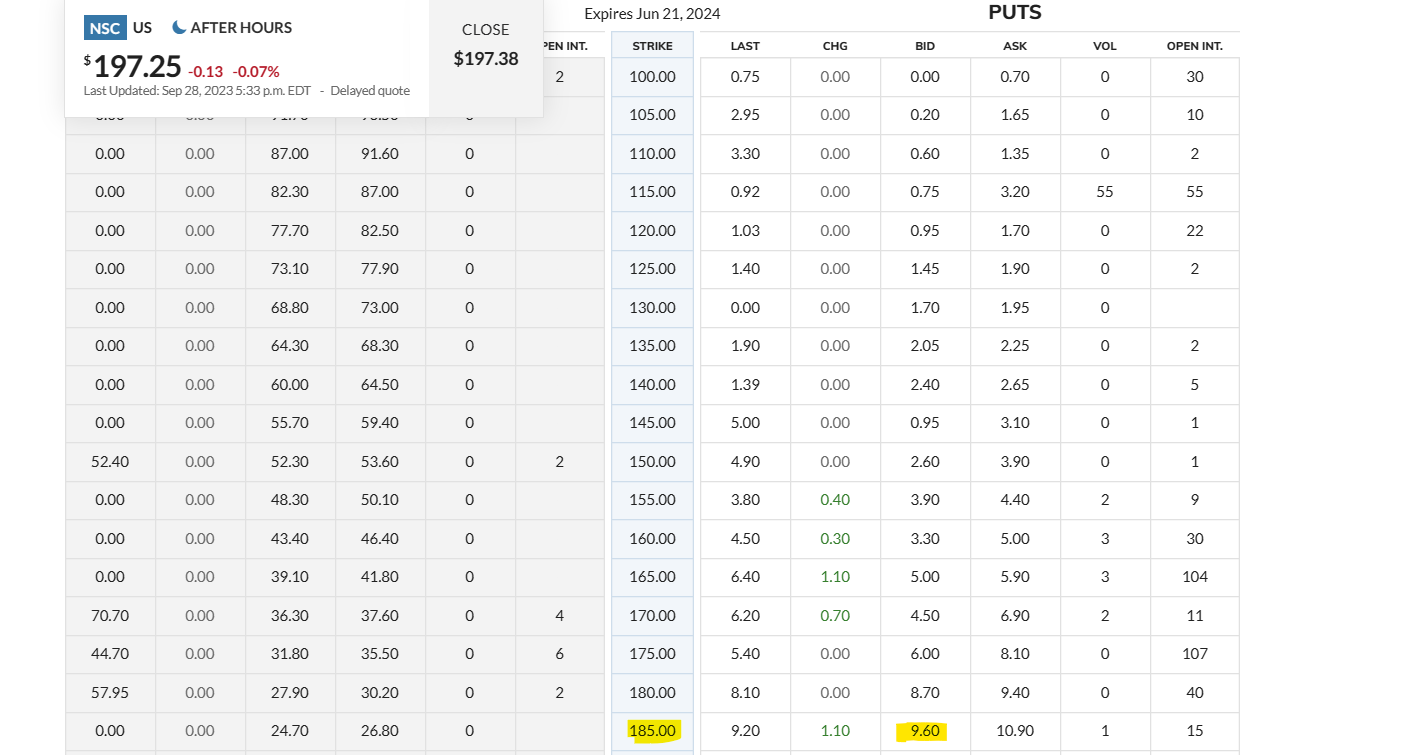
Task: Click the highlighted 9.60 bid value
Action: 925,731
